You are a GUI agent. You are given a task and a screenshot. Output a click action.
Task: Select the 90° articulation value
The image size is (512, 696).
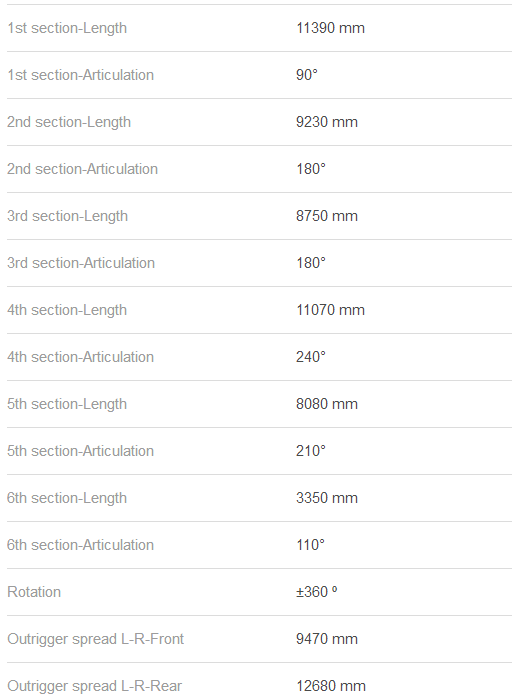307,75
